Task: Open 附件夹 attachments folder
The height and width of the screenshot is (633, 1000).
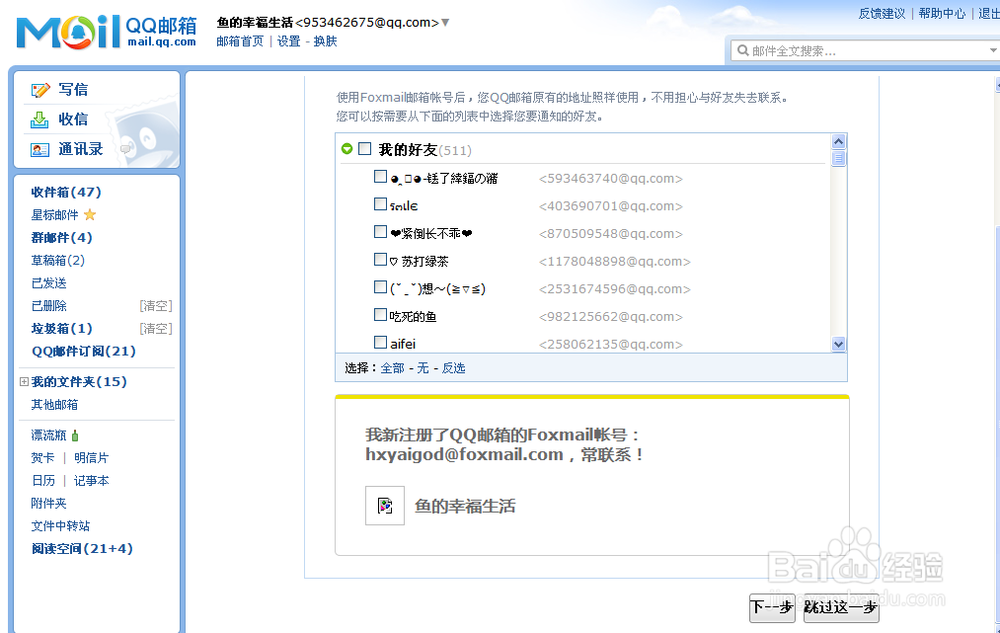Action: point(49,504)
